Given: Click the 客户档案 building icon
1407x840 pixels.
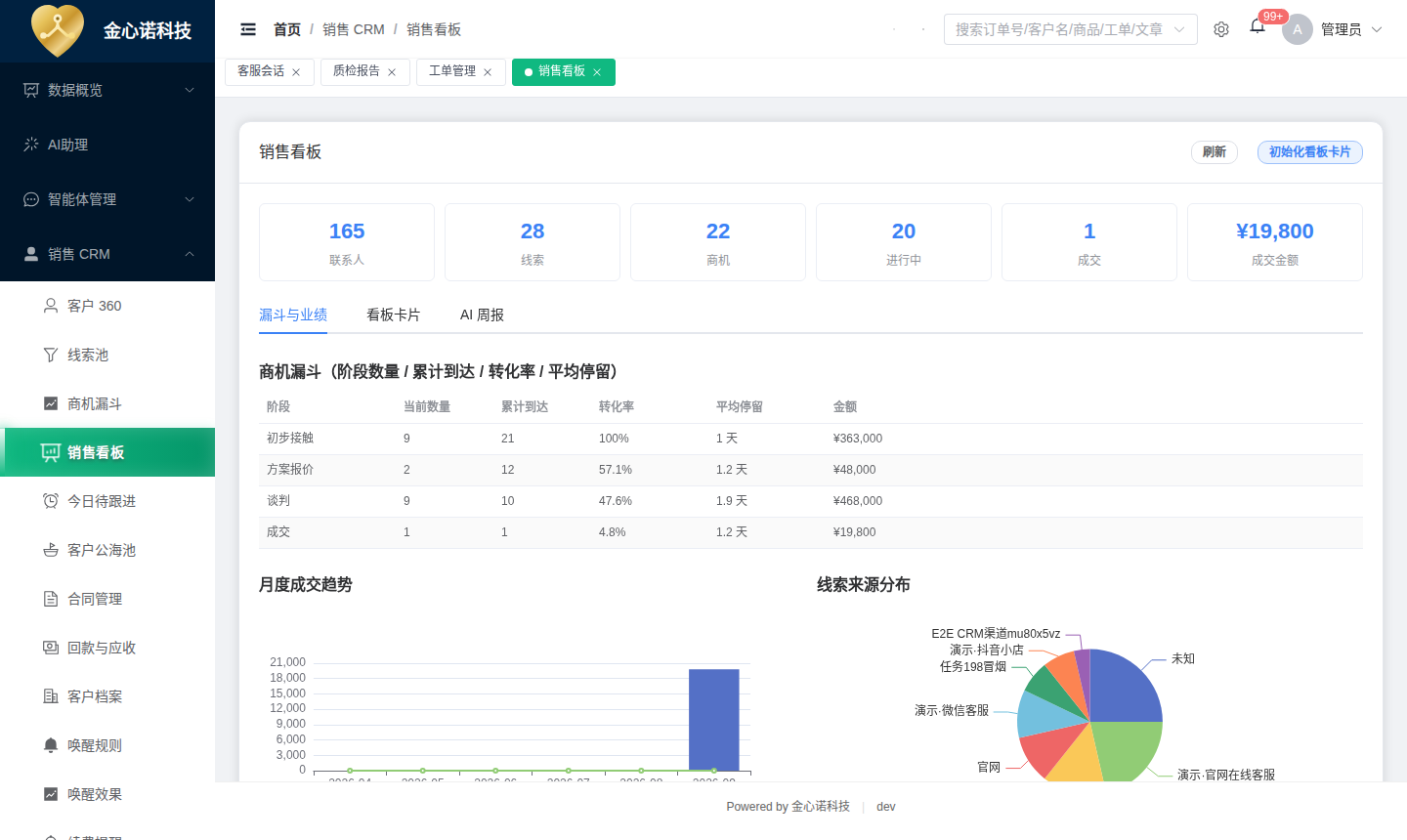Looking at the screenshot, I should point(51,696).
